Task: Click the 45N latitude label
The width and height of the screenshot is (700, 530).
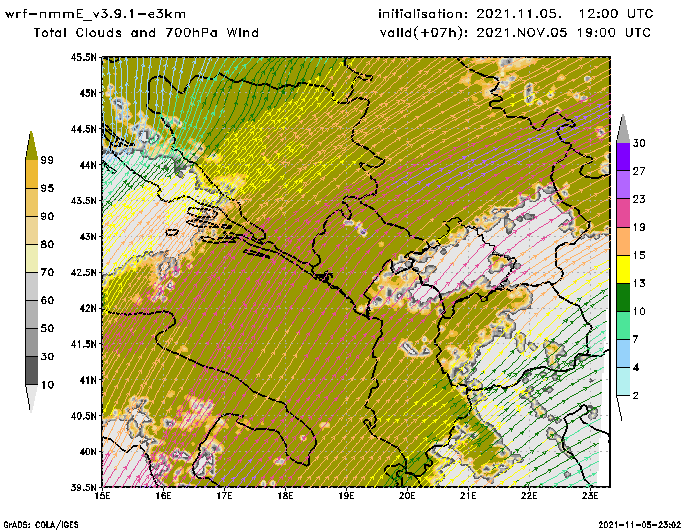Action: (x=88, y=93)
